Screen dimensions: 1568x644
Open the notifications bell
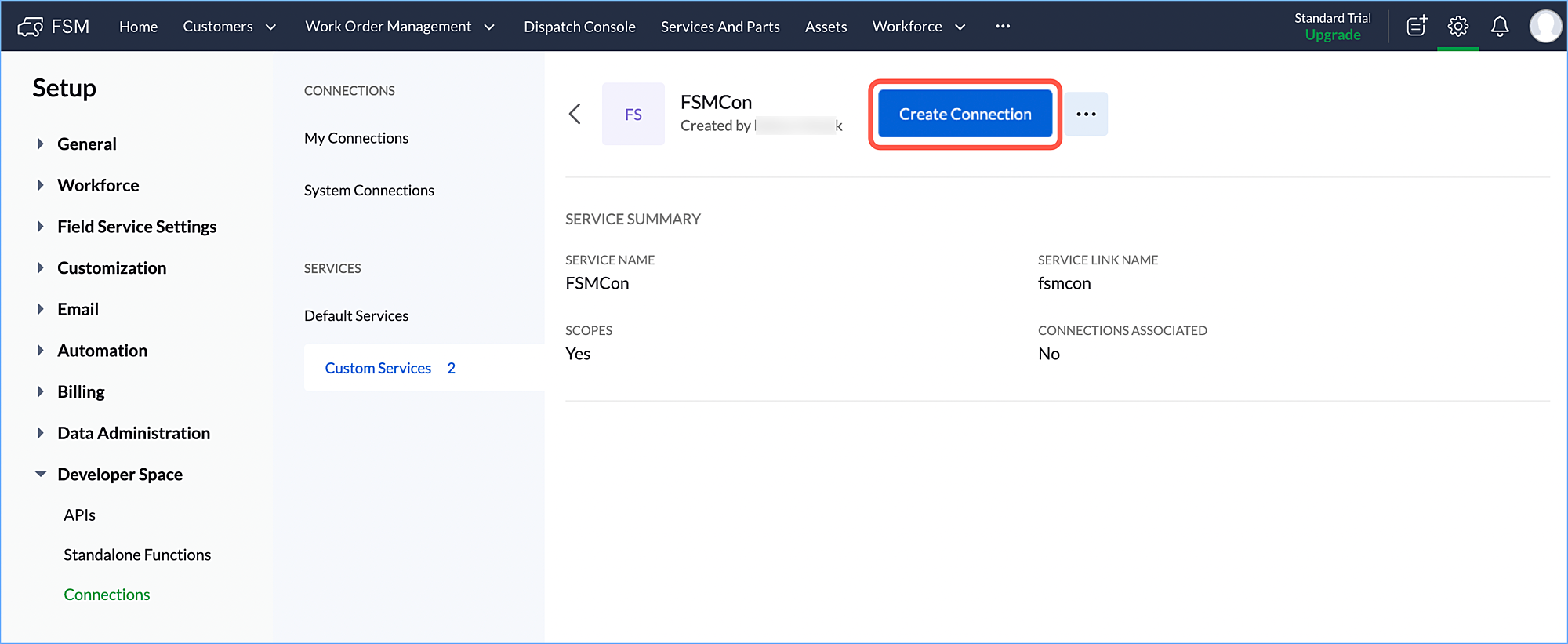(x=1499, y=27)
